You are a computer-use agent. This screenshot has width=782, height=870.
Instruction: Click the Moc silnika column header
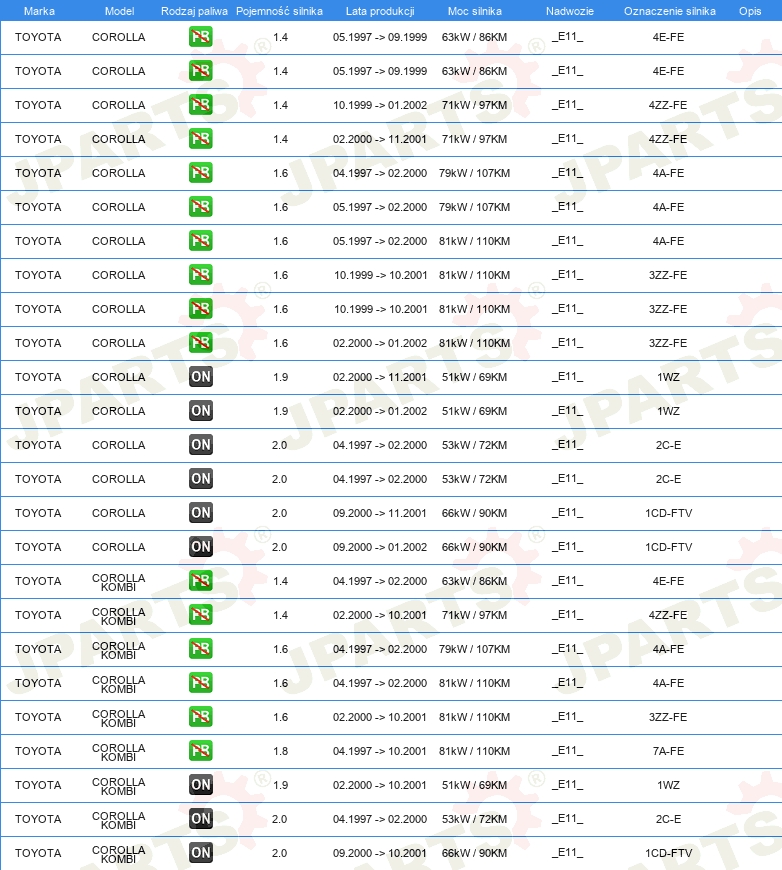coord(475,11)
